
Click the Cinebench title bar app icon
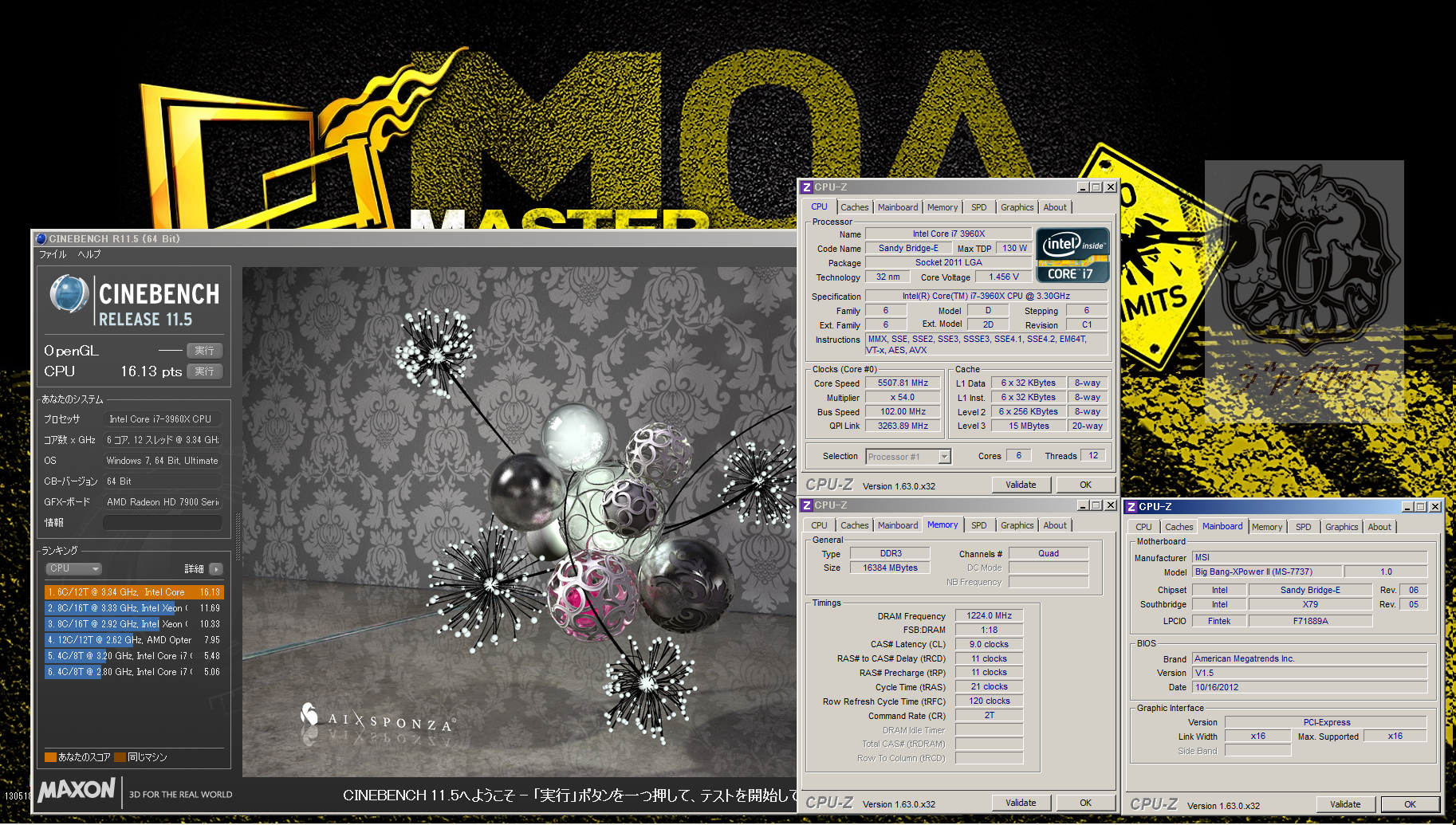tap(41, 238)
